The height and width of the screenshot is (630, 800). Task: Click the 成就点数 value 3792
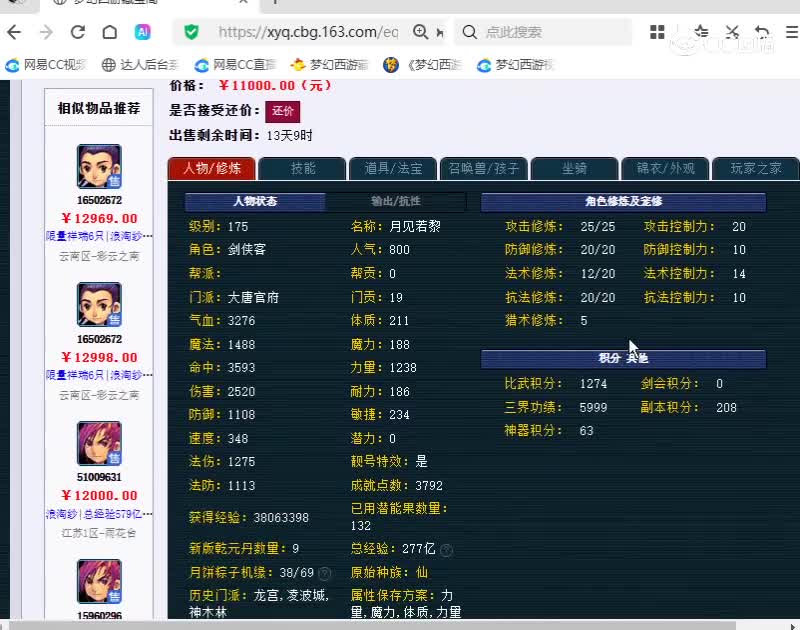429,486
